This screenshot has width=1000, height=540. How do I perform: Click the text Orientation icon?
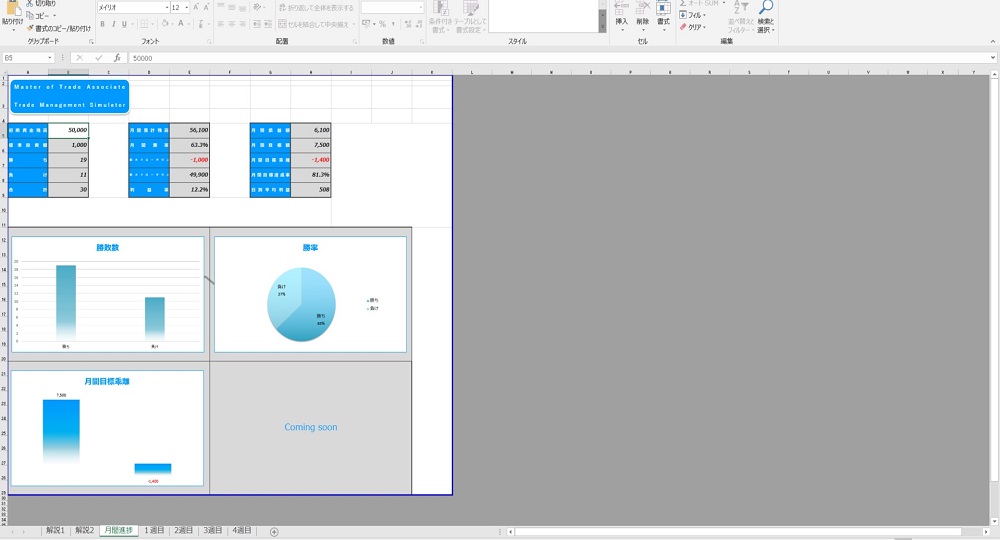(x=258, y=8)
